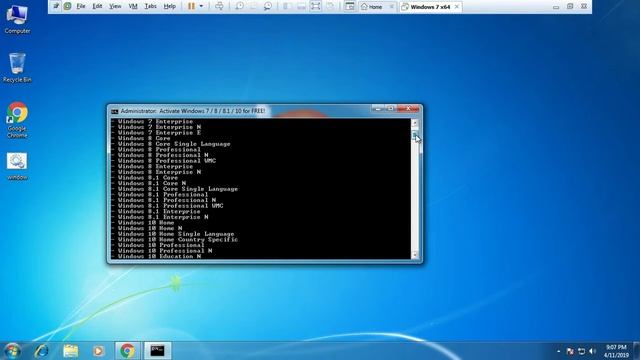Close the Administrator console window
This screenshot has width=640, height=360.
(x=408, y=109)
